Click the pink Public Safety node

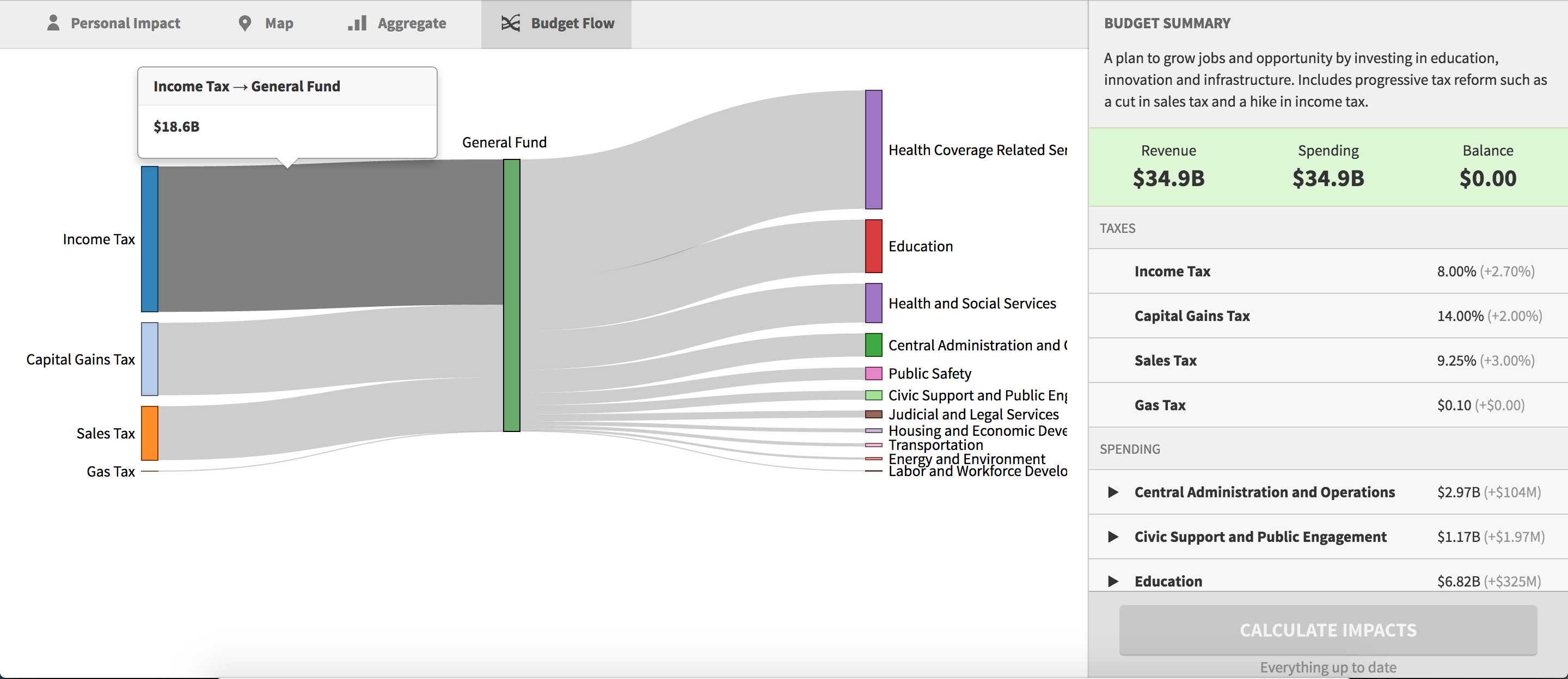pyautogui.click(x=873, y=373)
